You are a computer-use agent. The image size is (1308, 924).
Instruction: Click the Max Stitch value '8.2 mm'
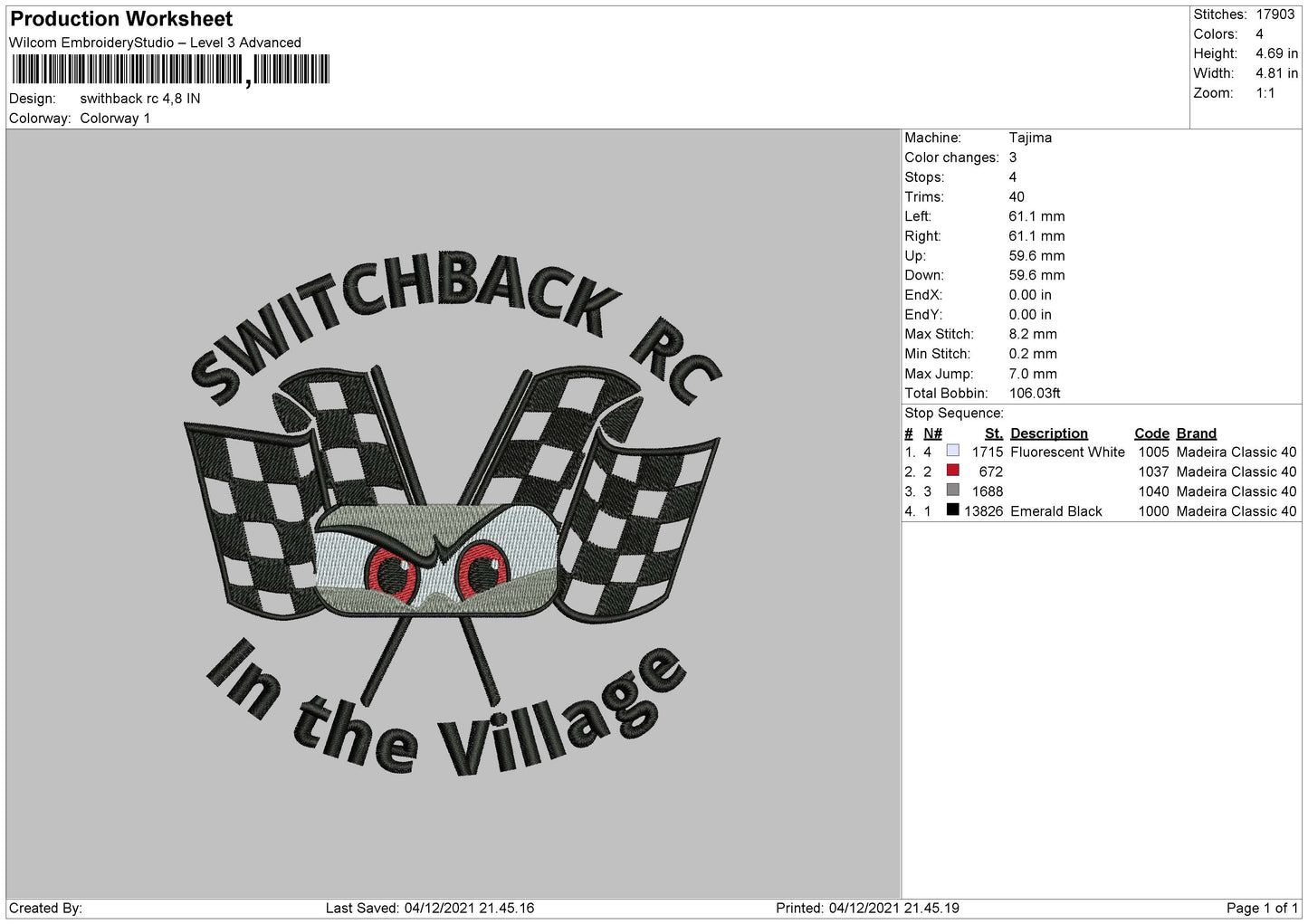1033,334
